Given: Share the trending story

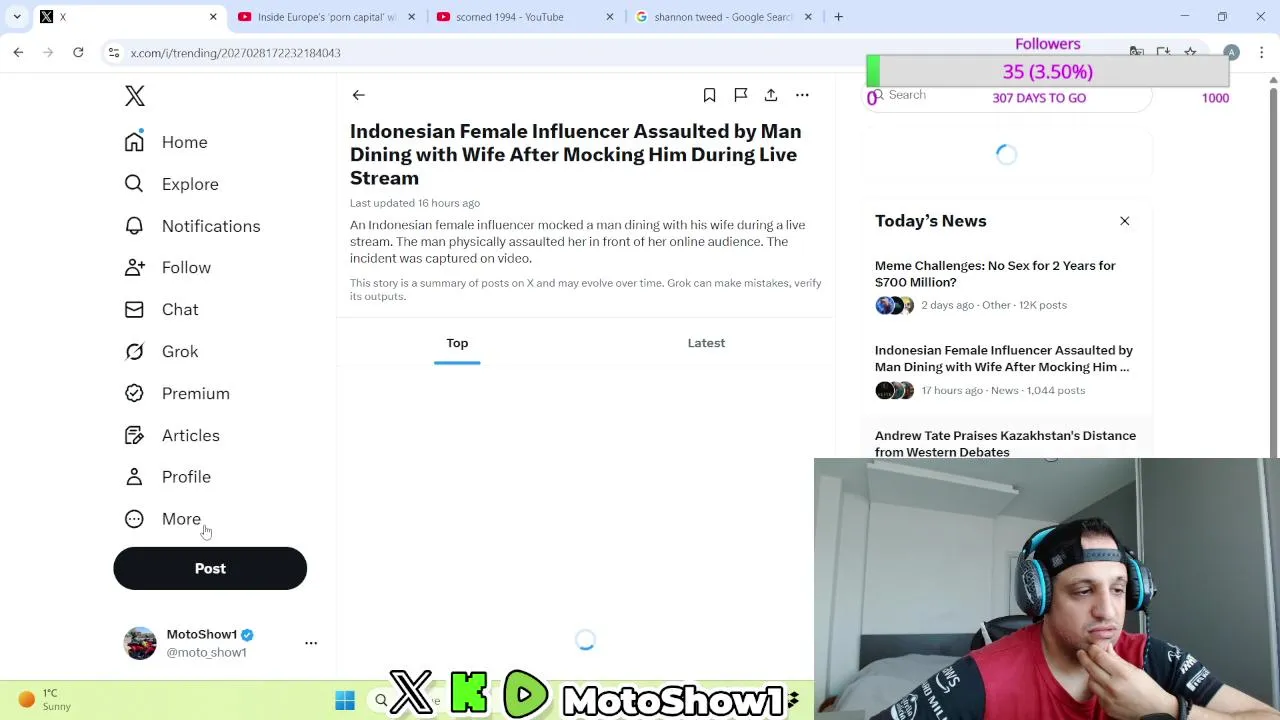Looking at the screenshot, I should 771,95.
